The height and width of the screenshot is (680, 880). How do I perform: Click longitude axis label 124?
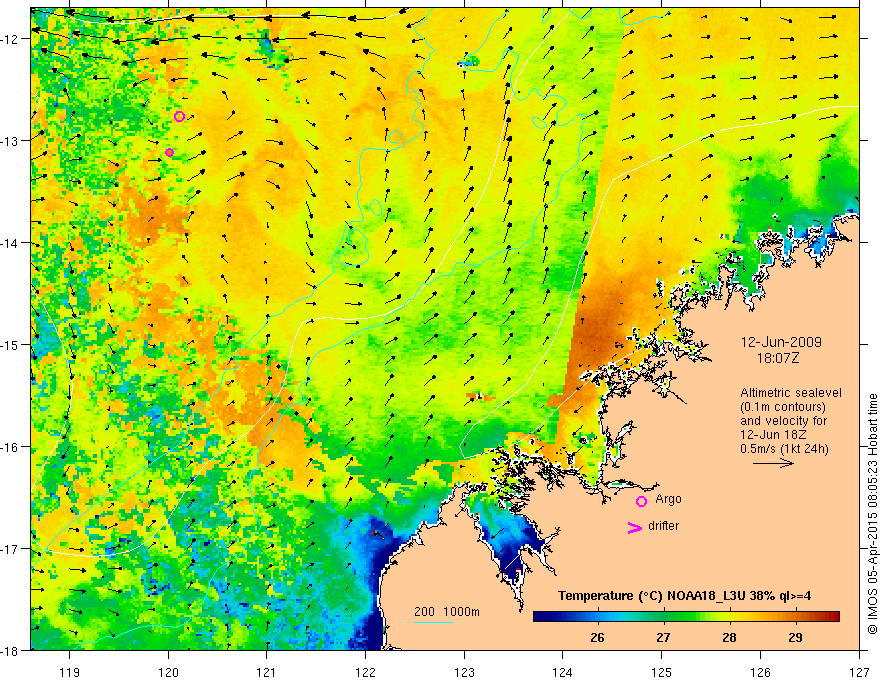(x=563, y=672)
